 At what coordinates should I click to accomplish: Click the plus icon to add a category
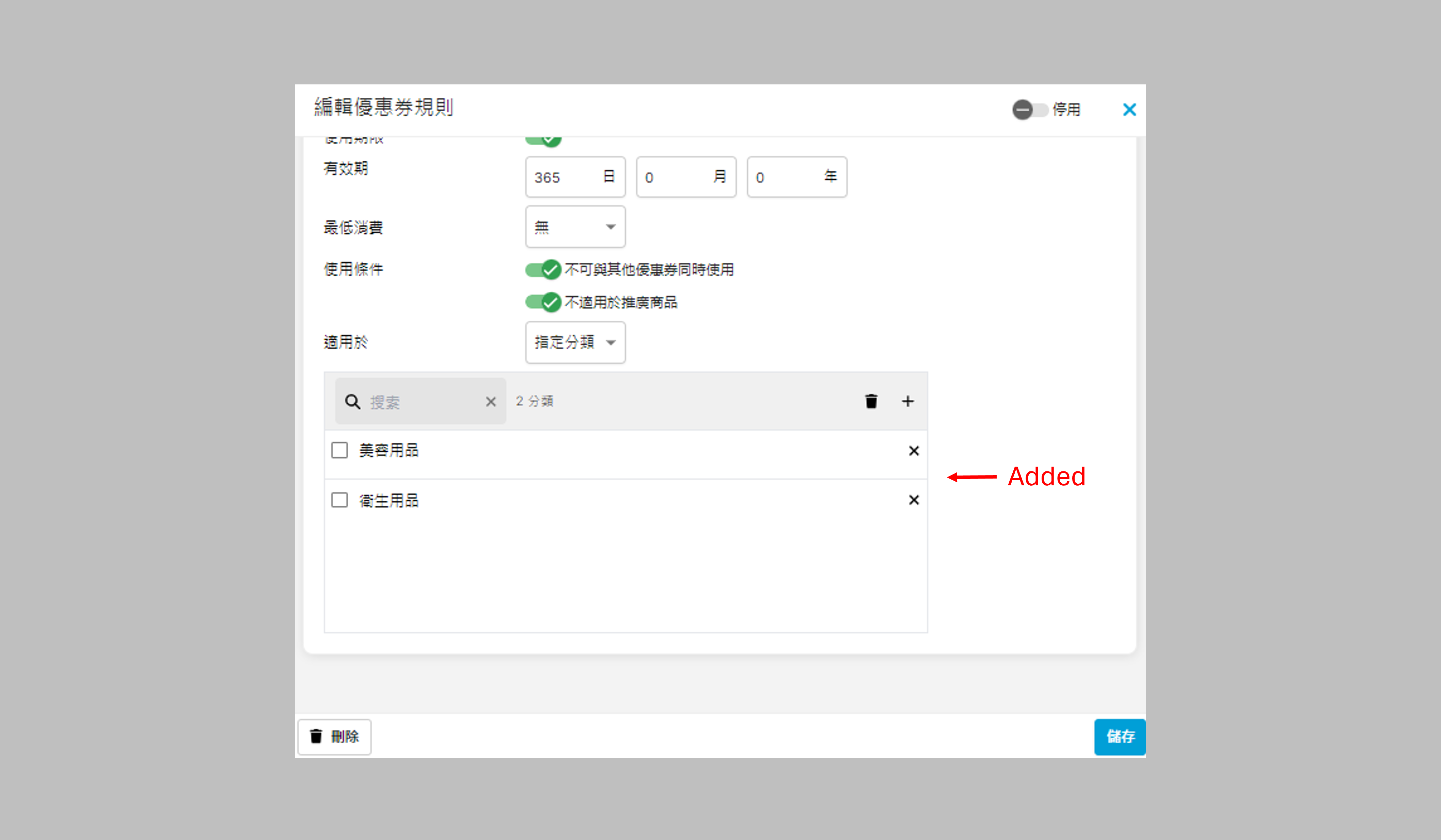click(907, 401)
